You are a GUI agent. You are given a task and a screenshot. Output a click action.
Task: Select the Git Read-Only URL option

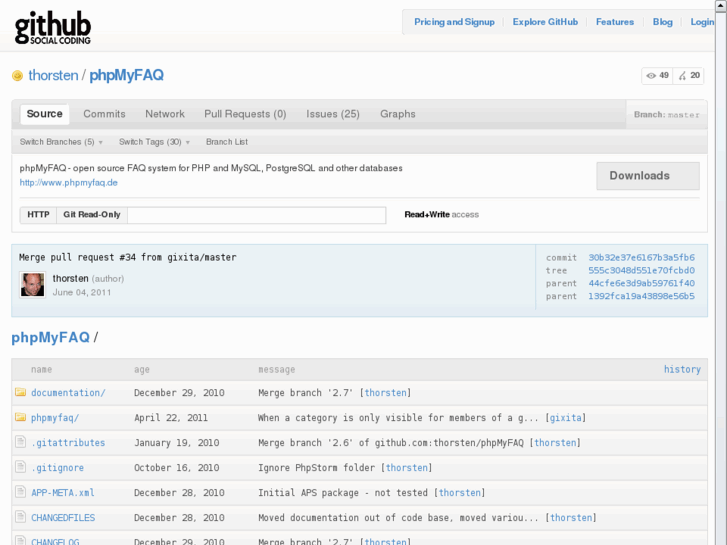coord(92,215)
